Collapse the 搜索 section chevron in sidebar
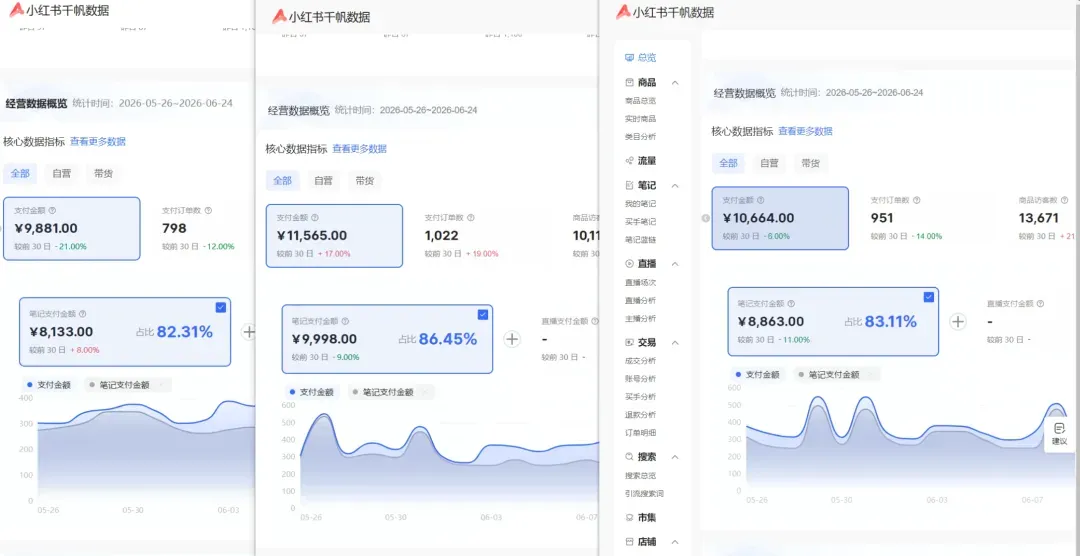This screenshot has width=1080, height=556. pos(675,457)
